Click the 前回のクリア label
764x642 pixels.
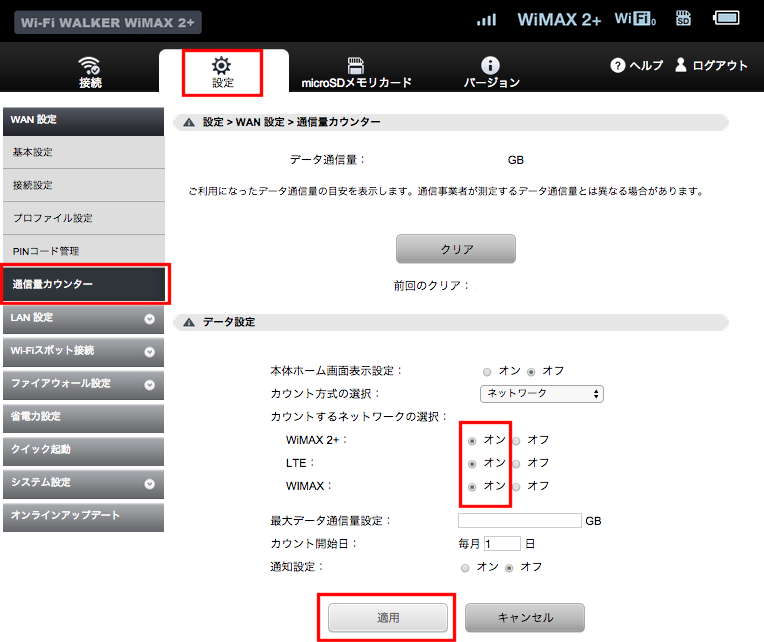click(431, 285)
